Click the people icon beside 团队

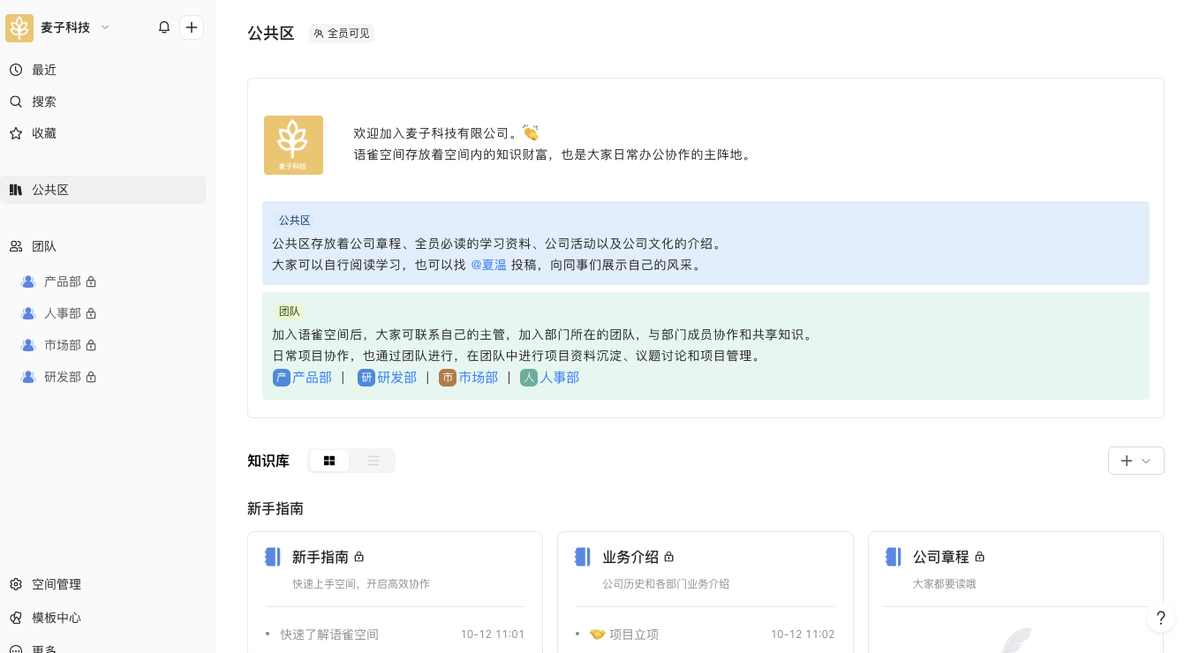pyautogui.click(x=16, y=246)
